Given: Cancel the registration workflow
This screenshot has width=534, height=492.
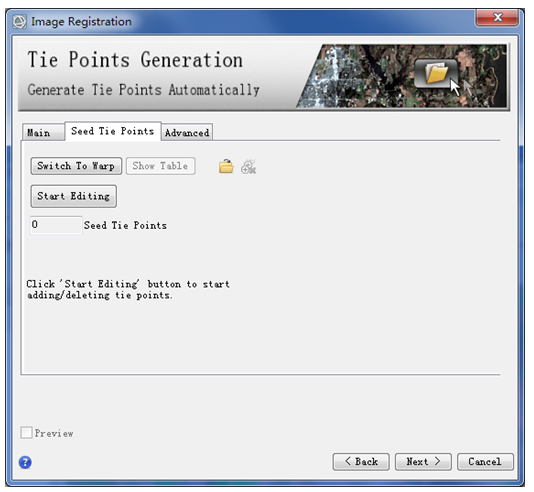Looking at the screenshot, I should click(x=485, y=462).
